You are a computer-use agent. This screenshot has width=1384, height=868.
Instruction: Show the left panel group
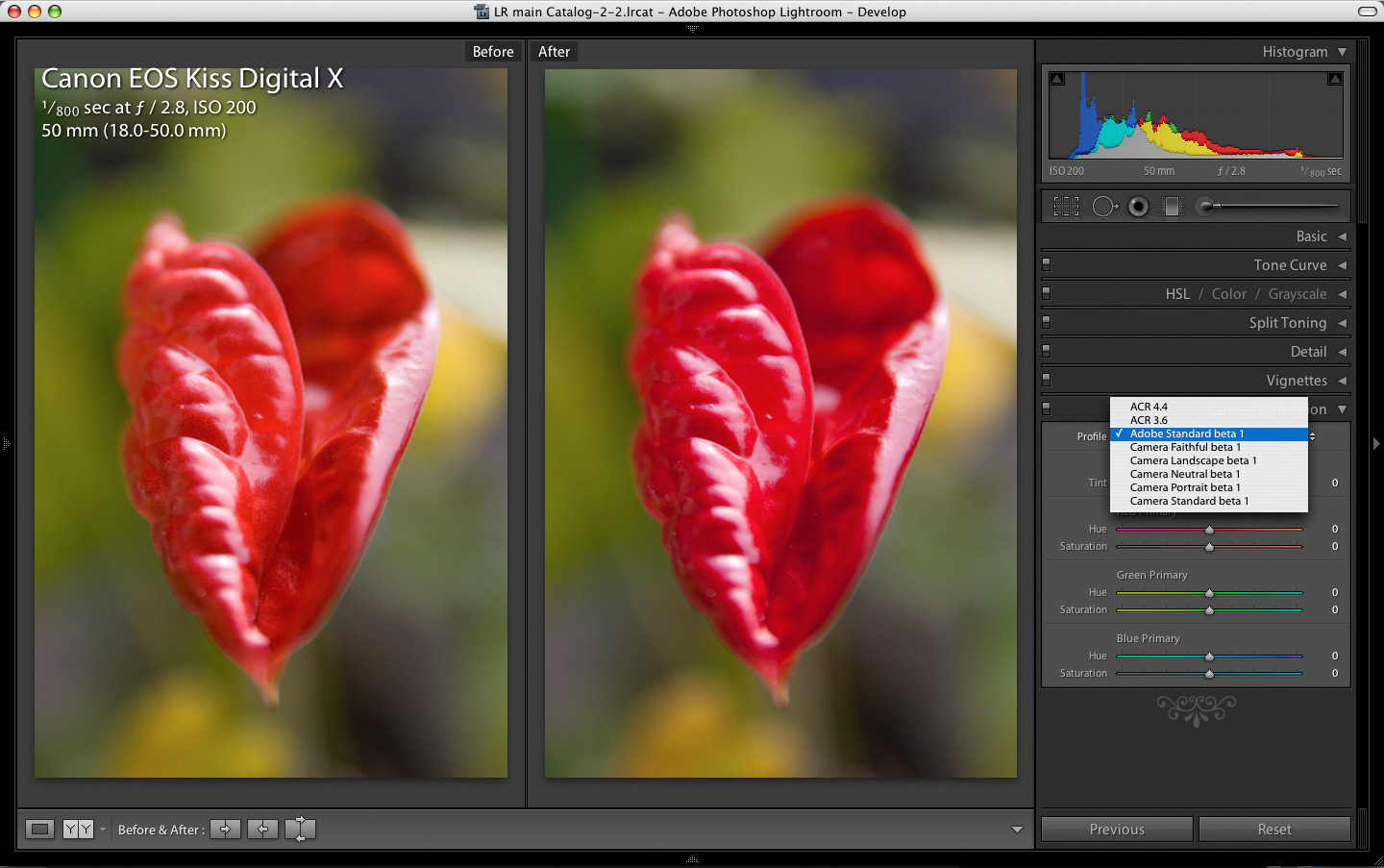[7, 443]
